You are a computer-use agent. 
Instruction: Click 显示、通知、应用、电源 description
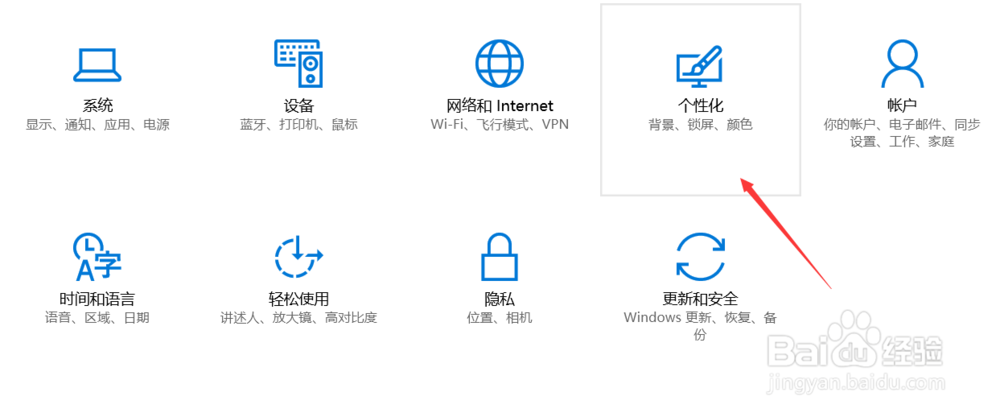(x=98, y=124)
